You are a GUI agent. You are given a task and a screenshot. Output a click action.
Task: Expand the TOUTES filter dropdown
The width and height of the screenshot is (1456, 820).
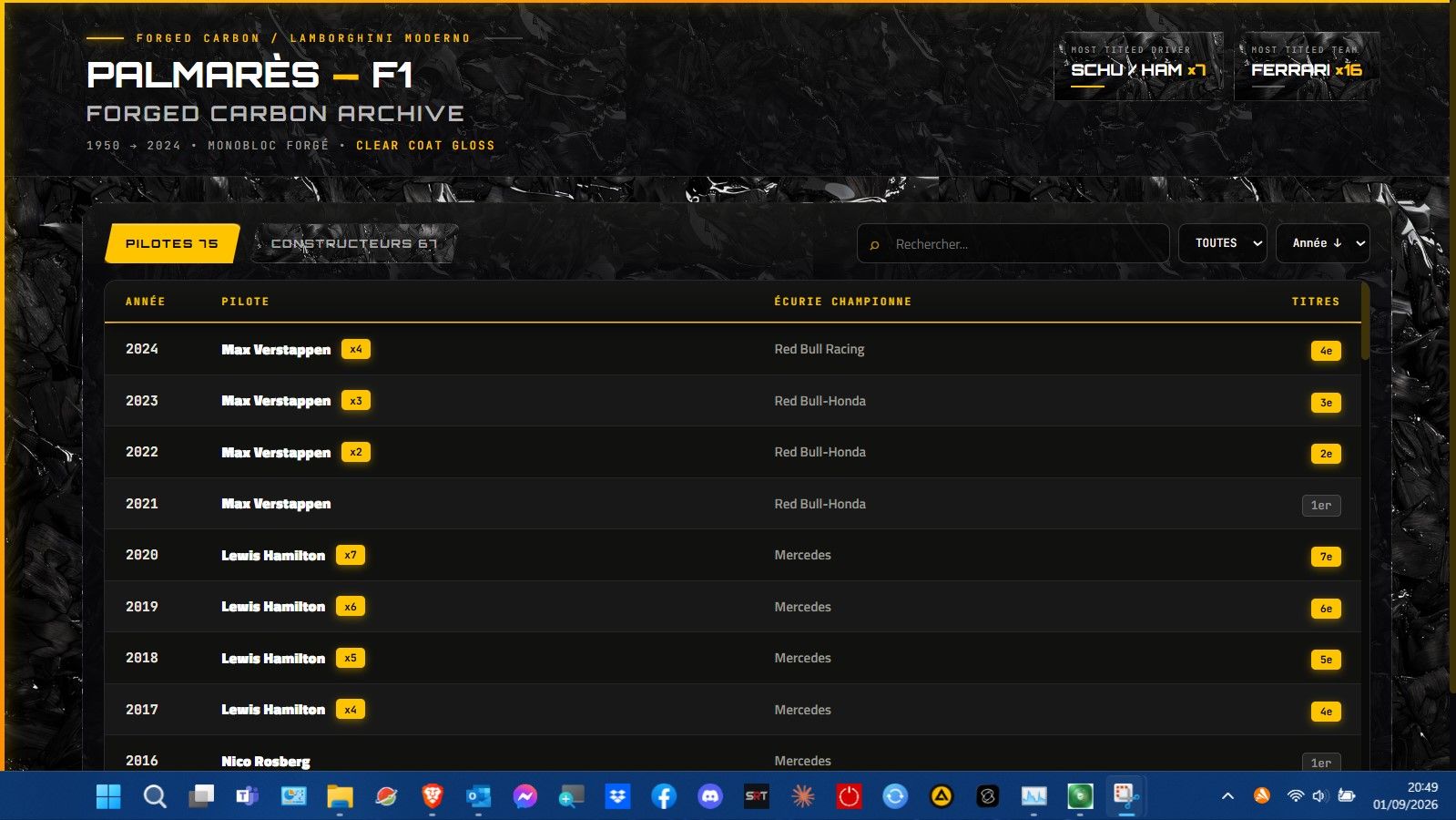(1222, 243)
